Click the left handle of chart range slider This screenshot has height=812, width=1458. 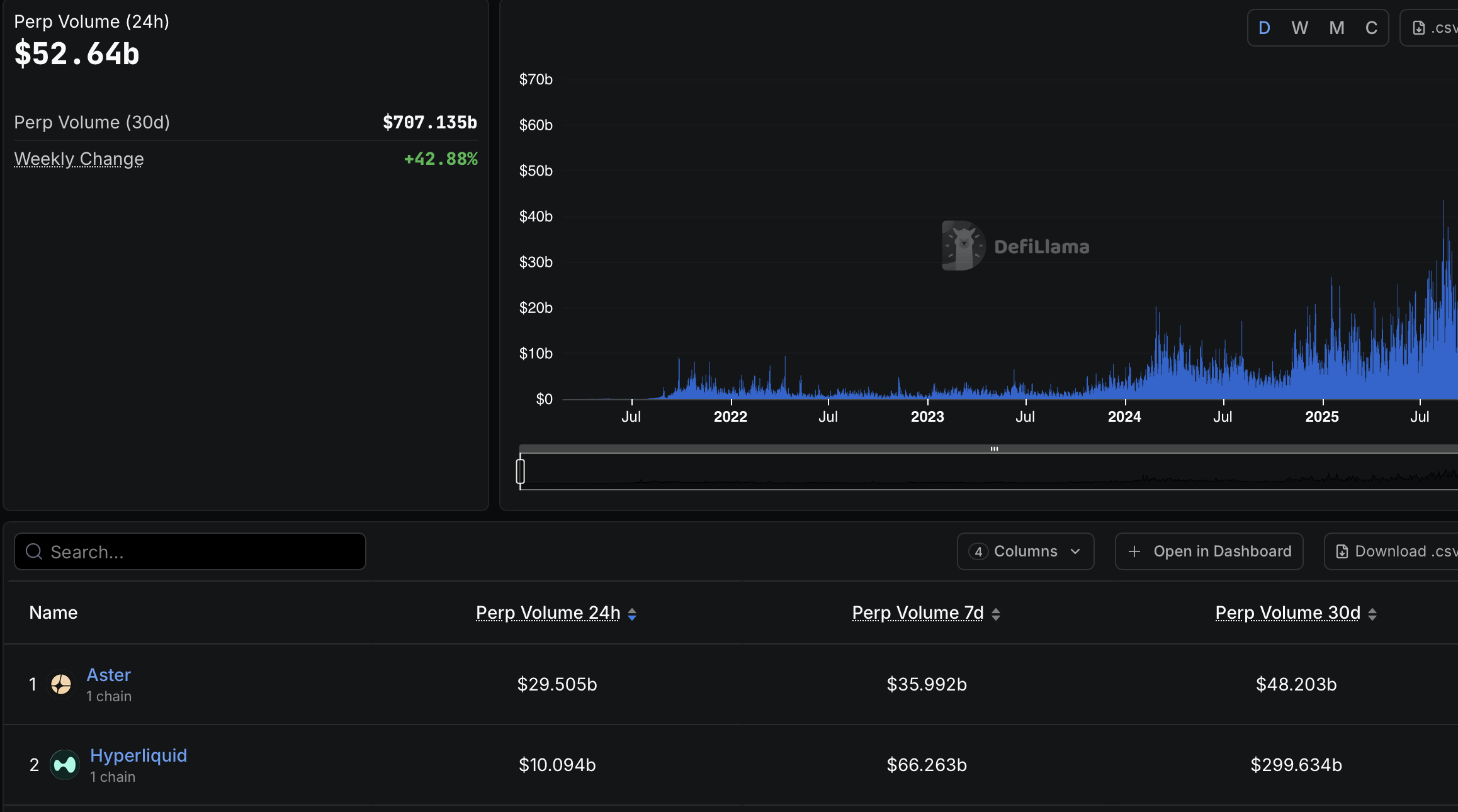521,471
